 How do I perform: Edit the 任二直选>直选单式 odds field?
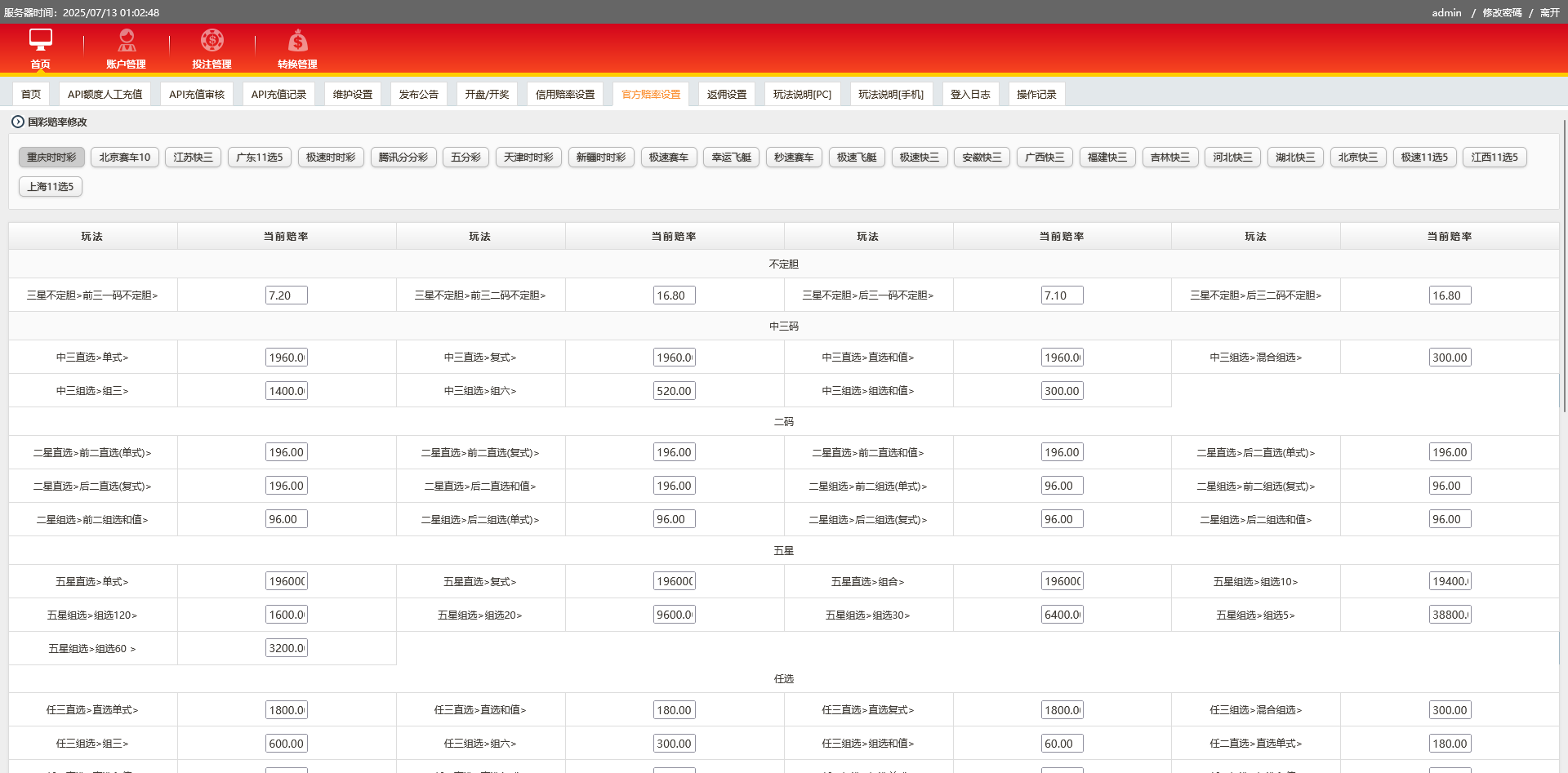pos(1450,744)
